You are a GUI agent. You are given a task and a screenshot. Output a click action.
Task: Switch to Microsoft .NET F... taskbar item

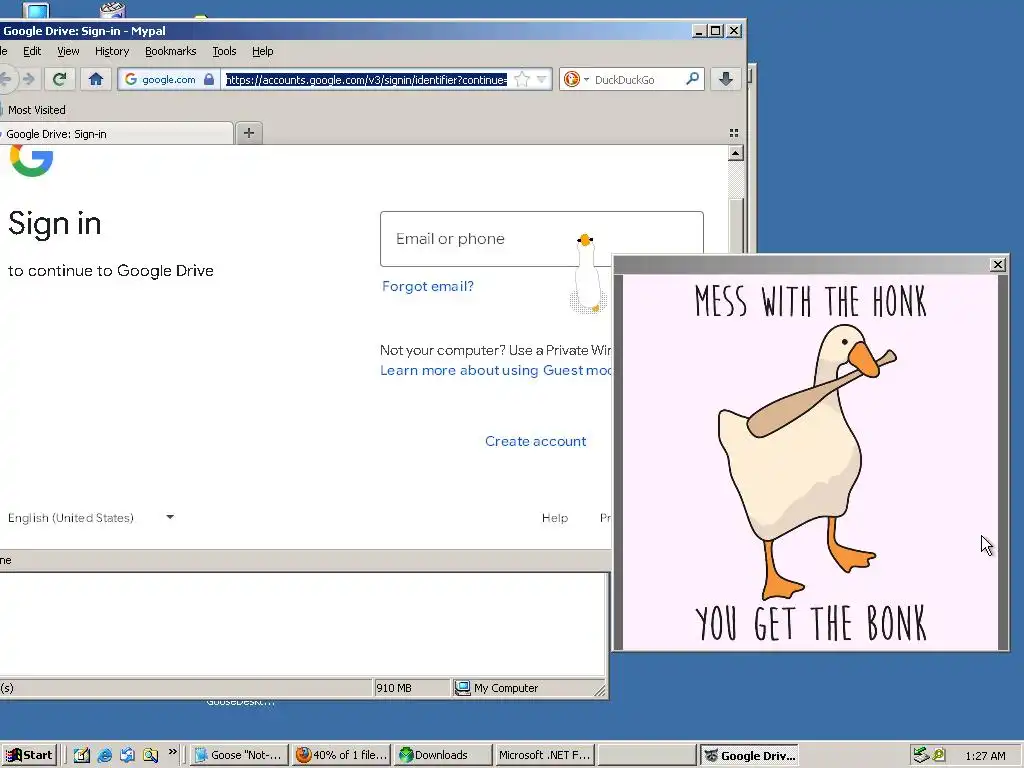coord(545,755)
